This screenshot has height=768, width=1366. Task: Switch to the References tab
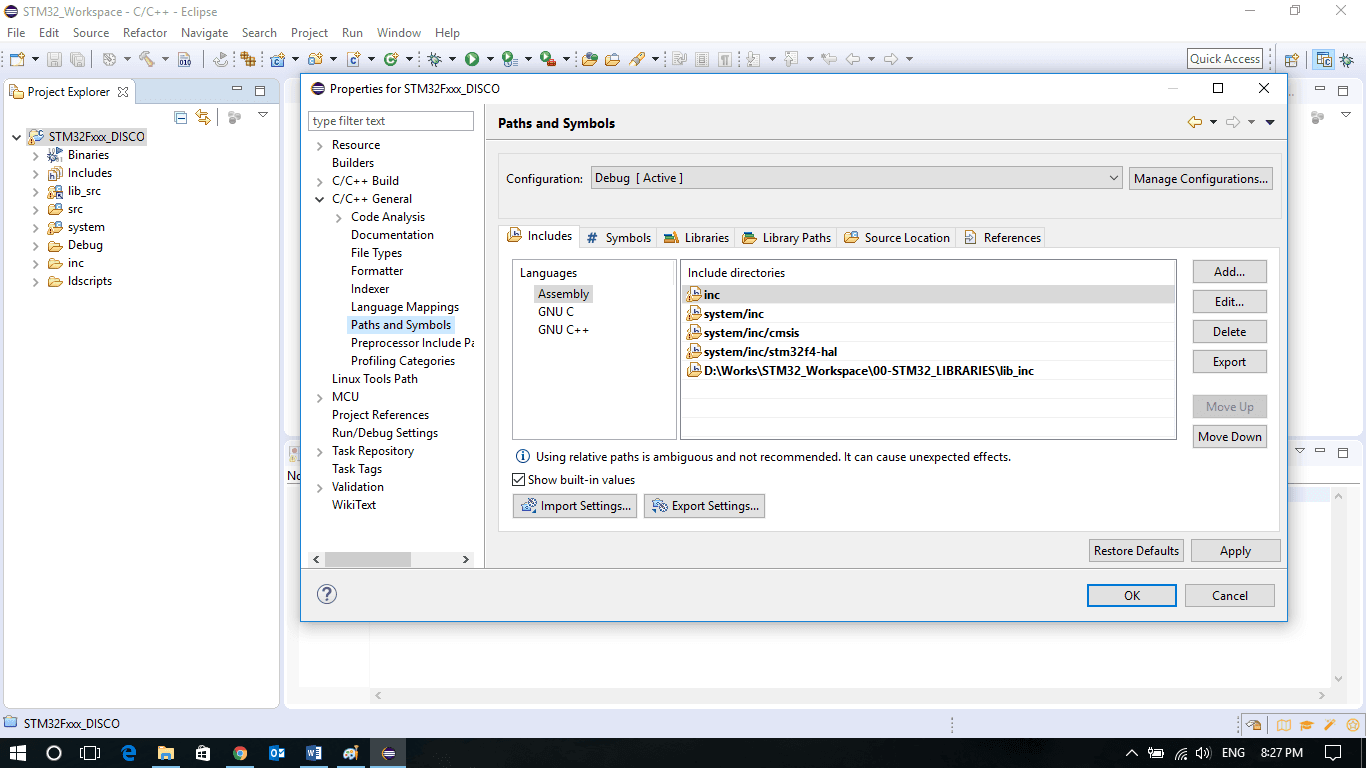(1002, 237)
